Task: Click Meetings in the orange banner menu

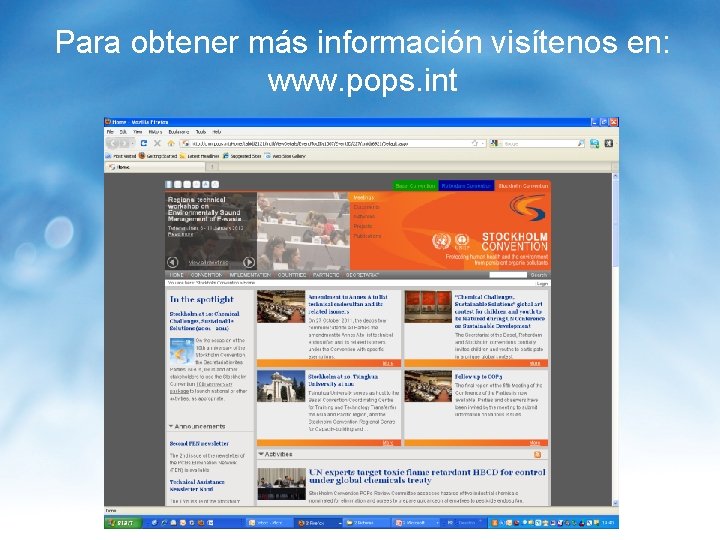Action: tap(364, 197)
